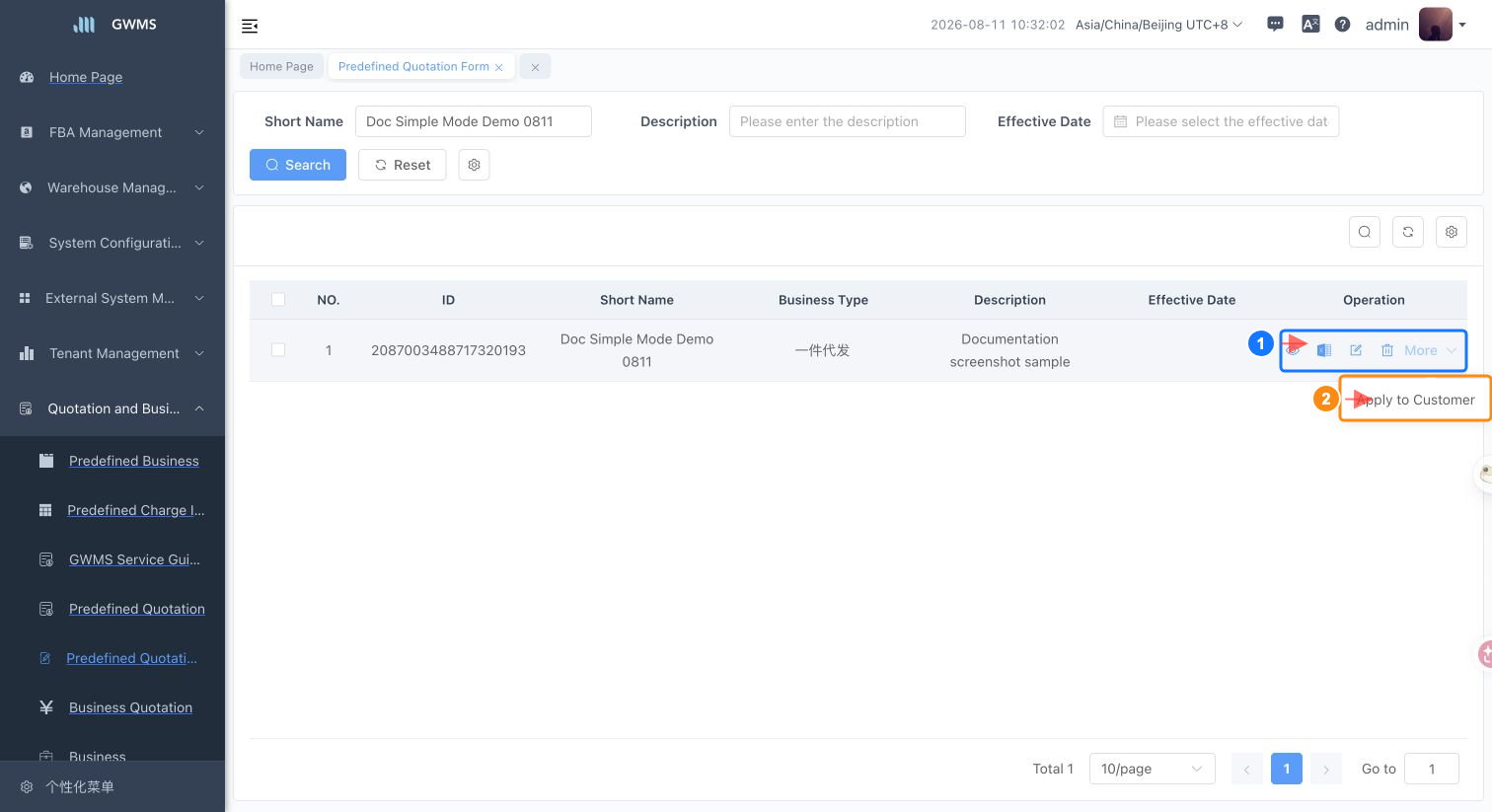Click the Warehouse Management globe icon
This screenshot has height=812, width=1492.
click(x=27, y=187)
